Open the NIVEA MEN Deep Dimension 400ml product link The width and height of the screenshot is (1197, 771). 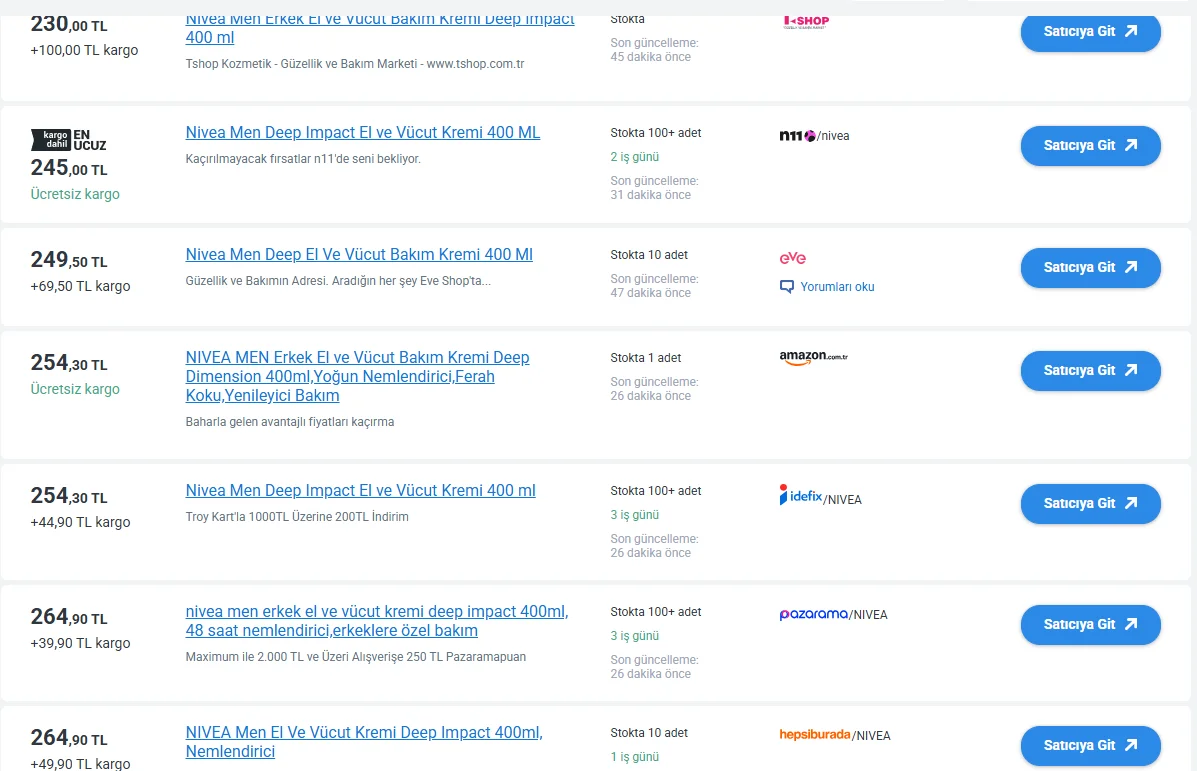357,376
